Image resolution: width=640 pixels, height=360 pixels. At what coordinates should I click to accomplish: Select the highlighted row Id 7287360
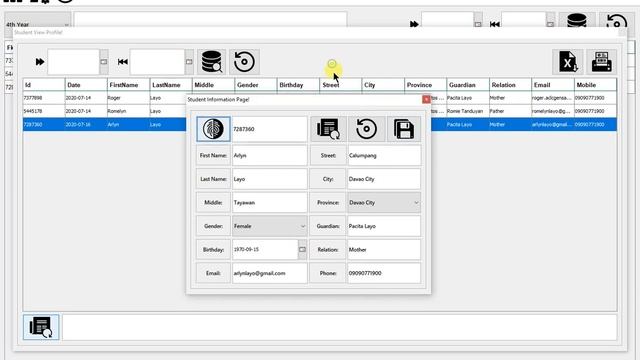pyautogui.click(x=320, y=124)
